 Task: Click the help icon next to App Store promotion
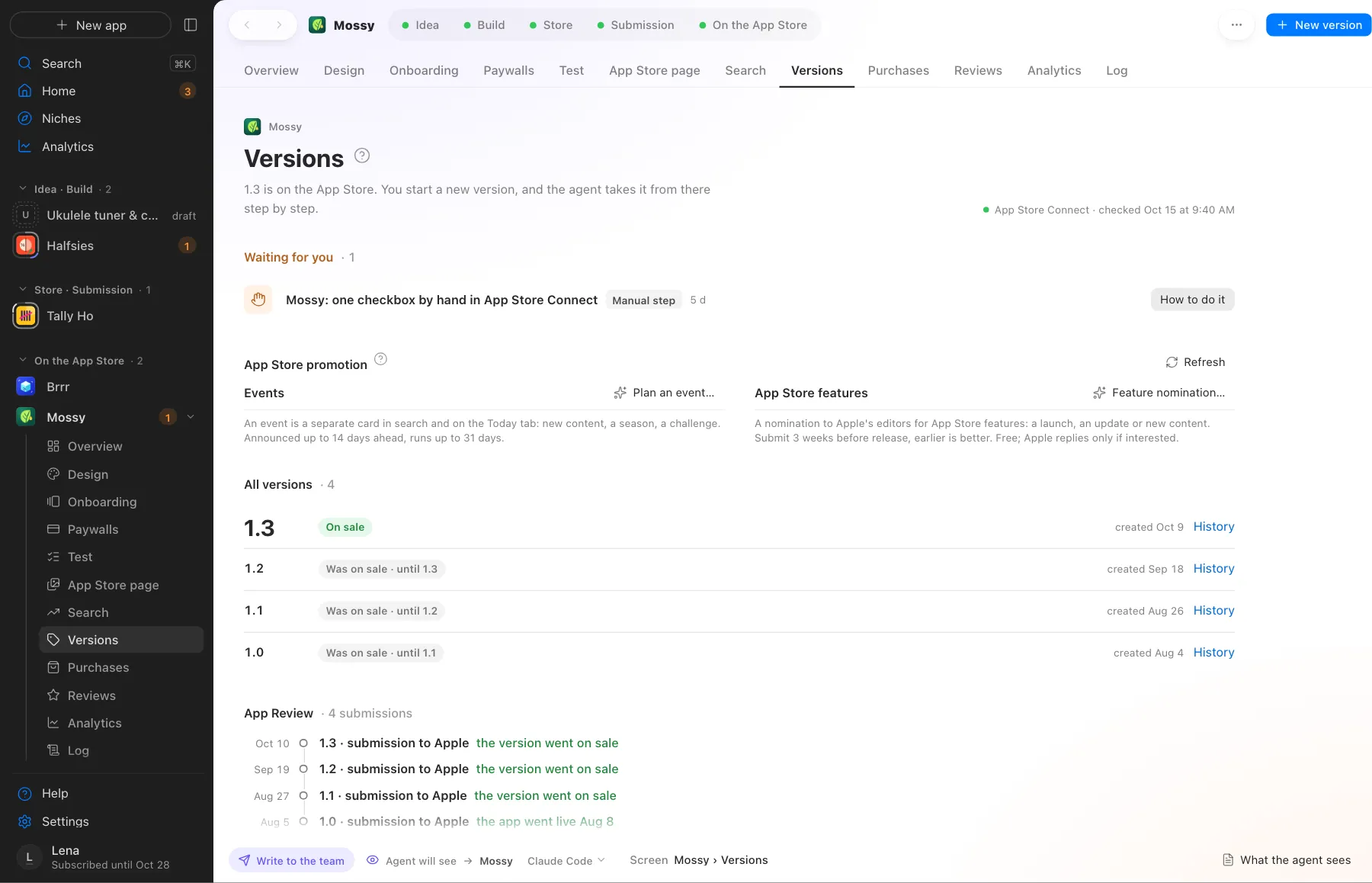[x=381, y=359]
